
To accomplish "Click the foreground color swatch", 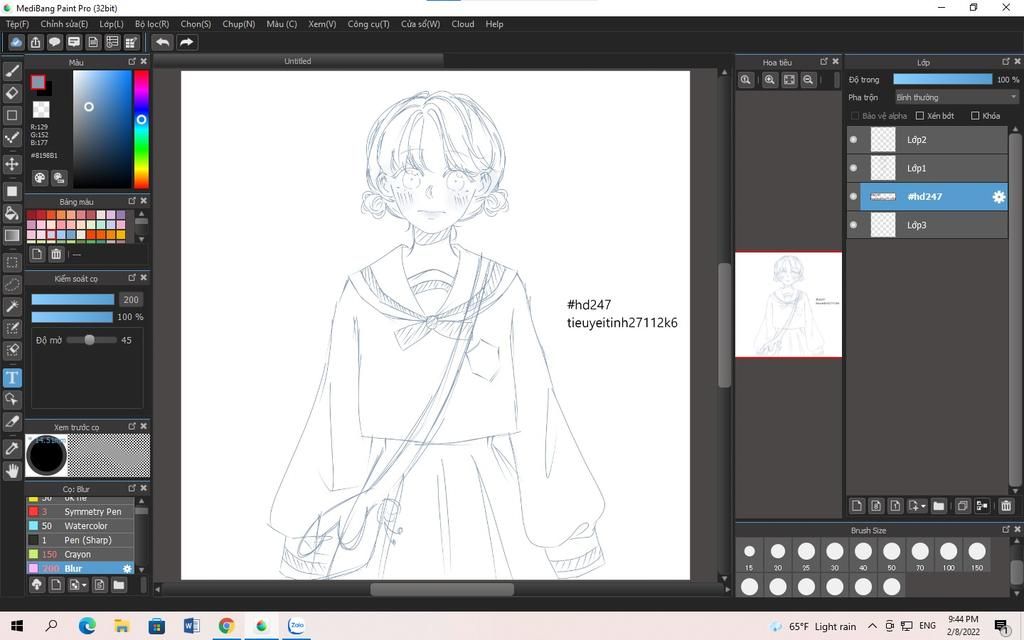I will tap(38, 82).
